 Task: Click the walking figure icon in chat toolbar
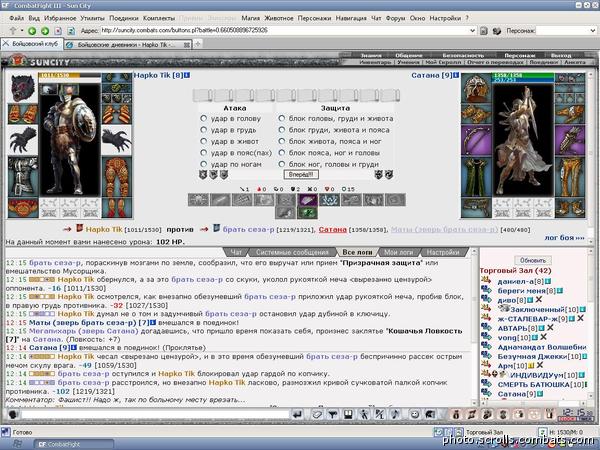click(x=364, y=414)
